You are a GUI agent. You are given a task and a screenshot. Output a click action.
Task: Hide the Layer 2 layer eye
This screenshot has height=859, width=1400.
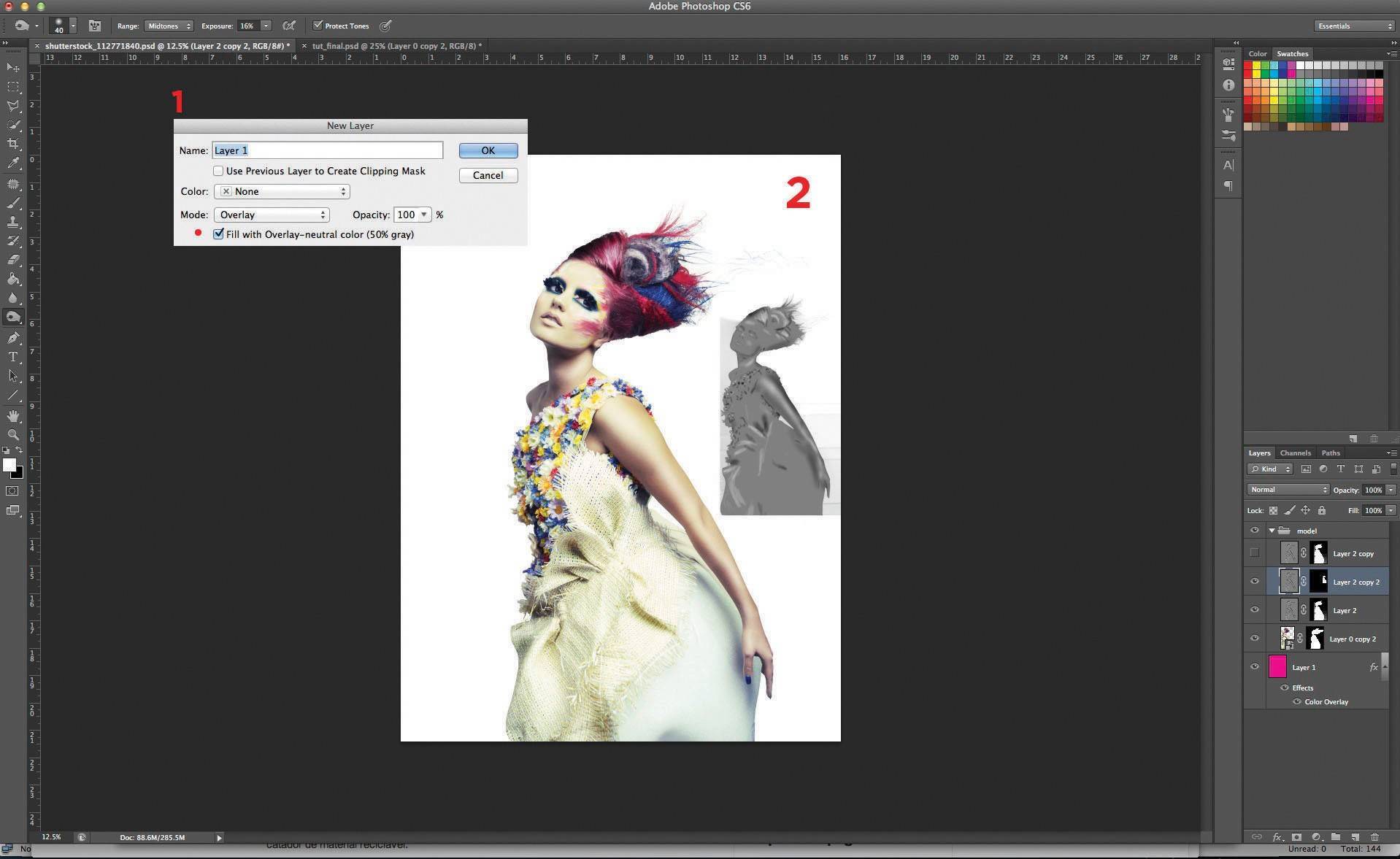pos(1255,610)
